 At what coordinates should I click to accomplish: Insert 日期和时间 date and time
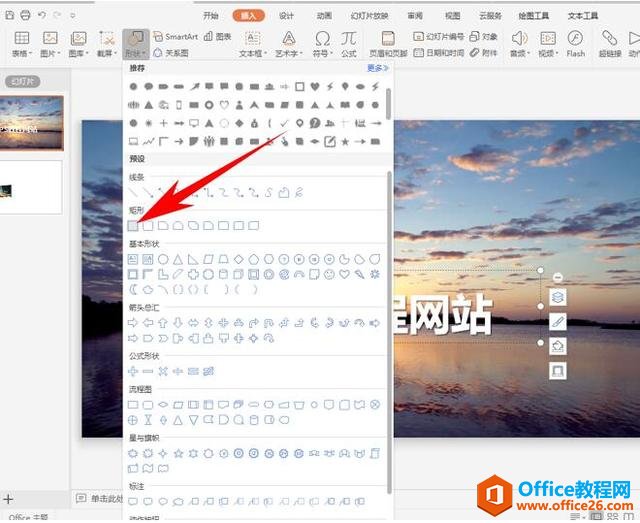[x=439, y=53]
